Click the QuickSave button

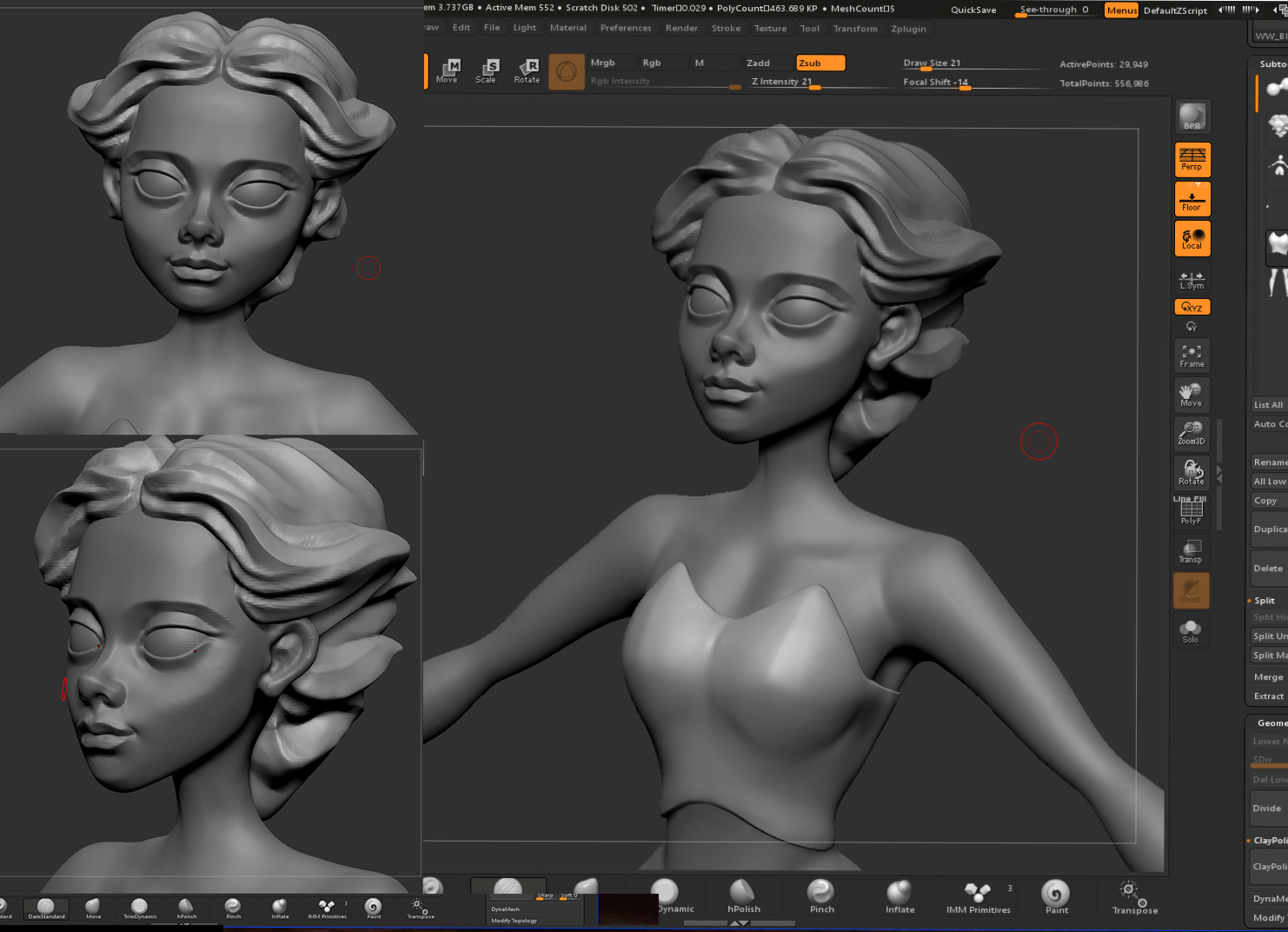(x=973, y=10)
